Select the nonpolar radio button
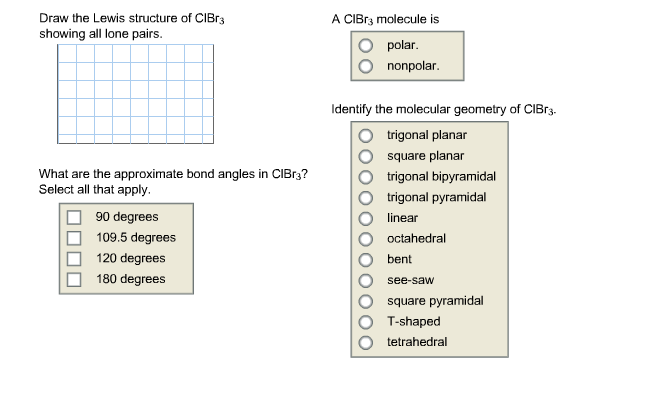The height and width of the screenshot is (393, 654). click(366, 66)
